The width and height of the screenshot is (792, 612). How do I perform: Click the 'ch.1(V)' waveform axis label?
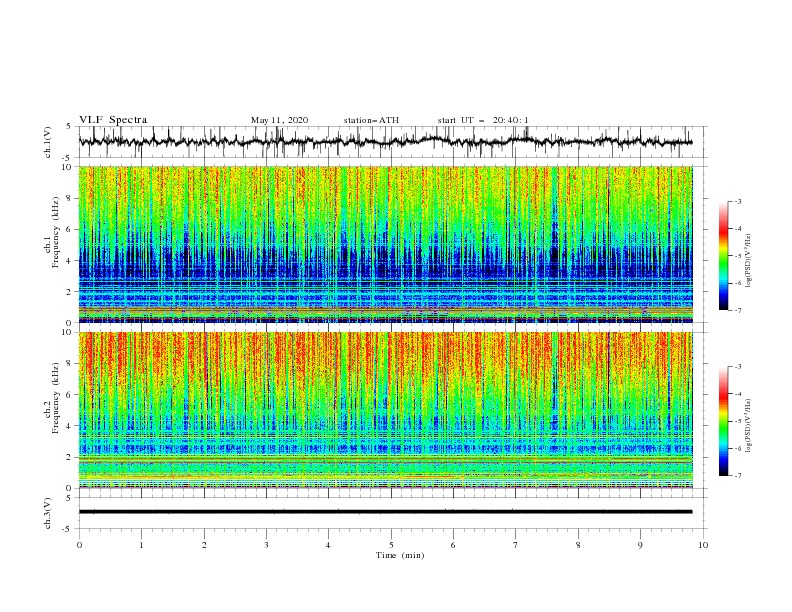(48, 142)
